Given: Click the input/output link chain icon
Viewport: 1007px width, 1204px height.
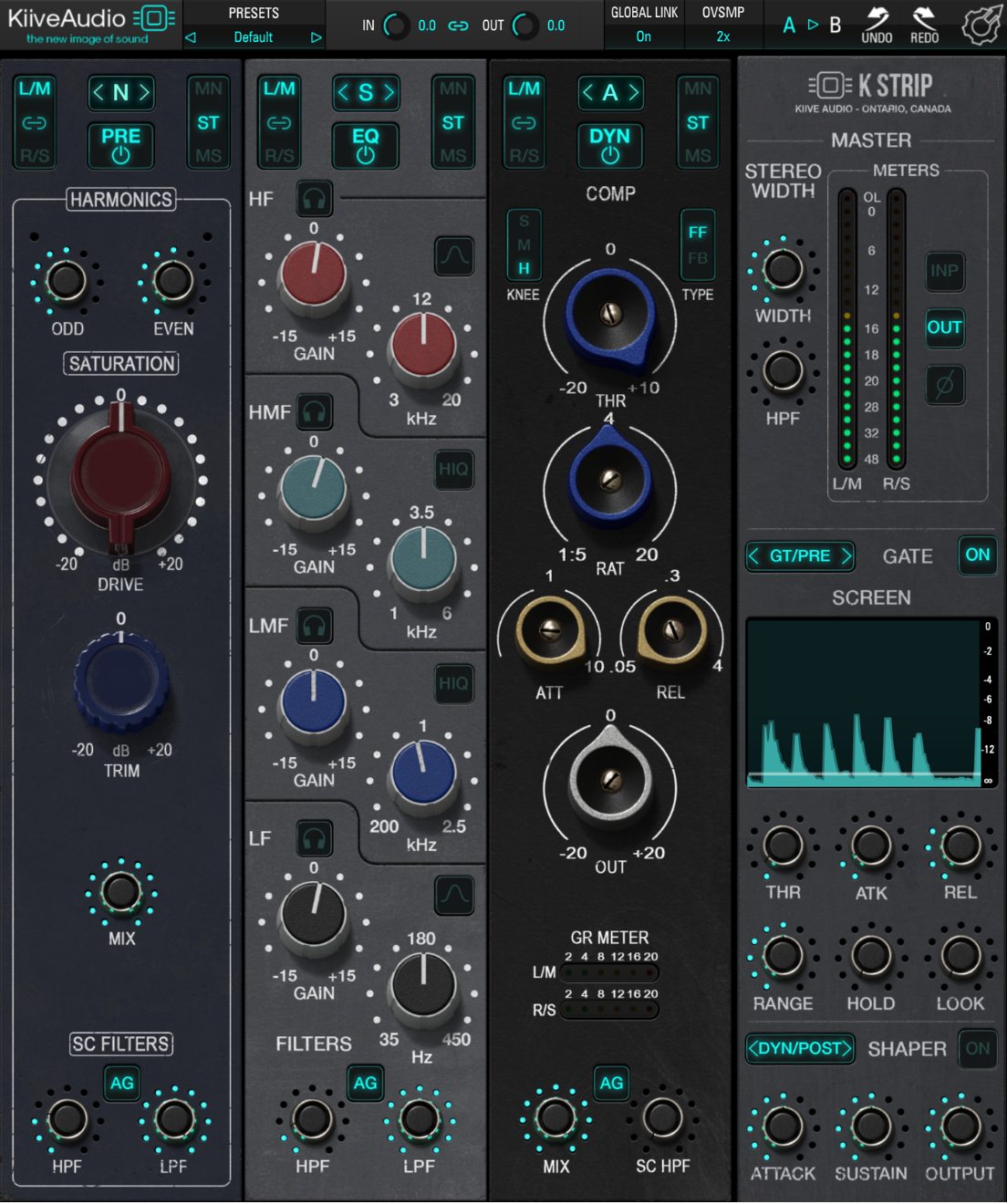Looking at the screenshot, I should click(458, 26).
